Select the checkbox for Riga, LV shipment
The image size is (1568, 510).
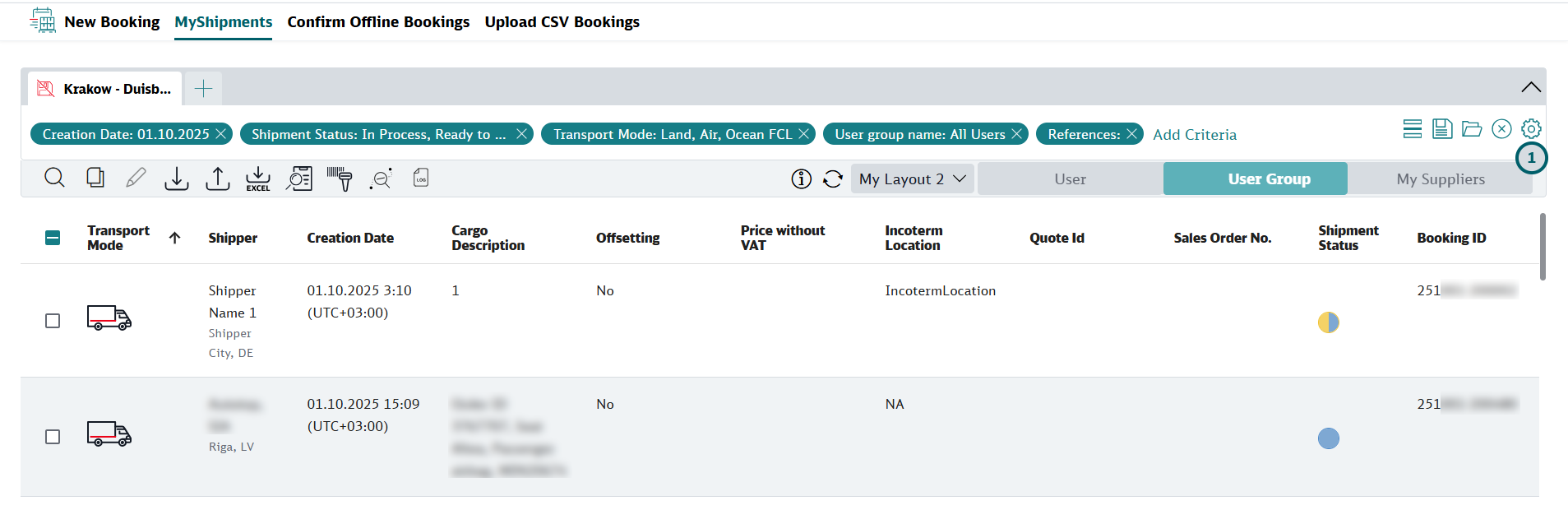tap(53, 437)
